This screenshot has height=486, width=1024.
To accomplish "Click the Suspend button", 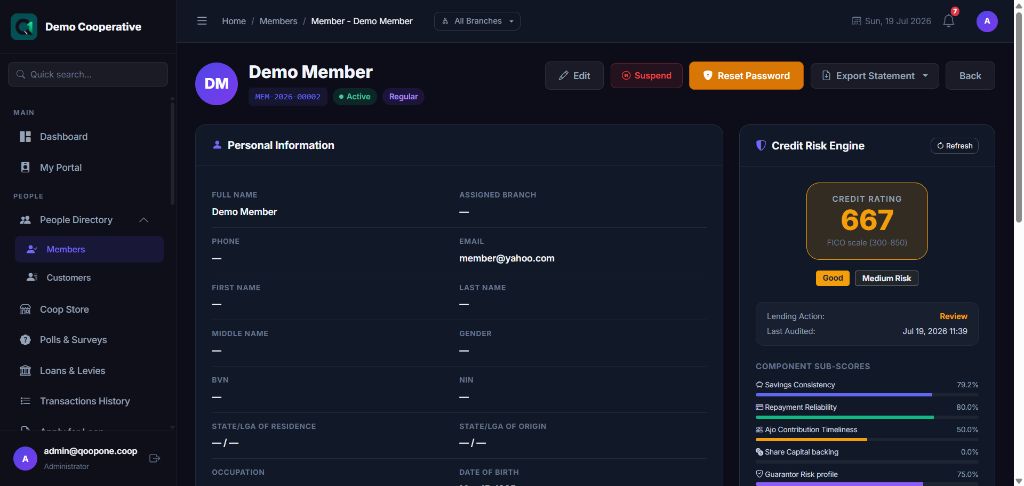I will point(647,76).
